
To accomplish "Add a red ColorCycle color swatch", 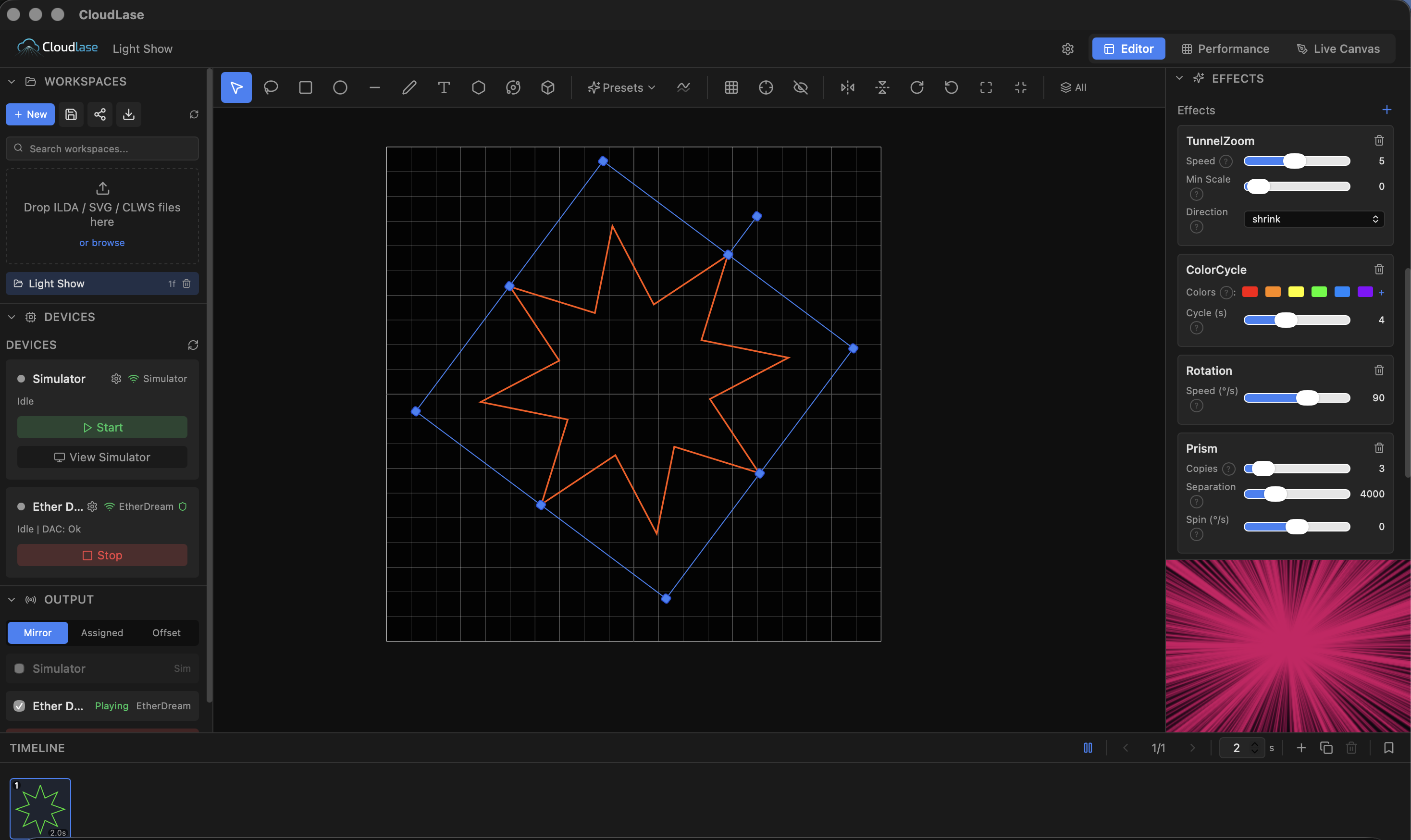I will coord(1250,292).
